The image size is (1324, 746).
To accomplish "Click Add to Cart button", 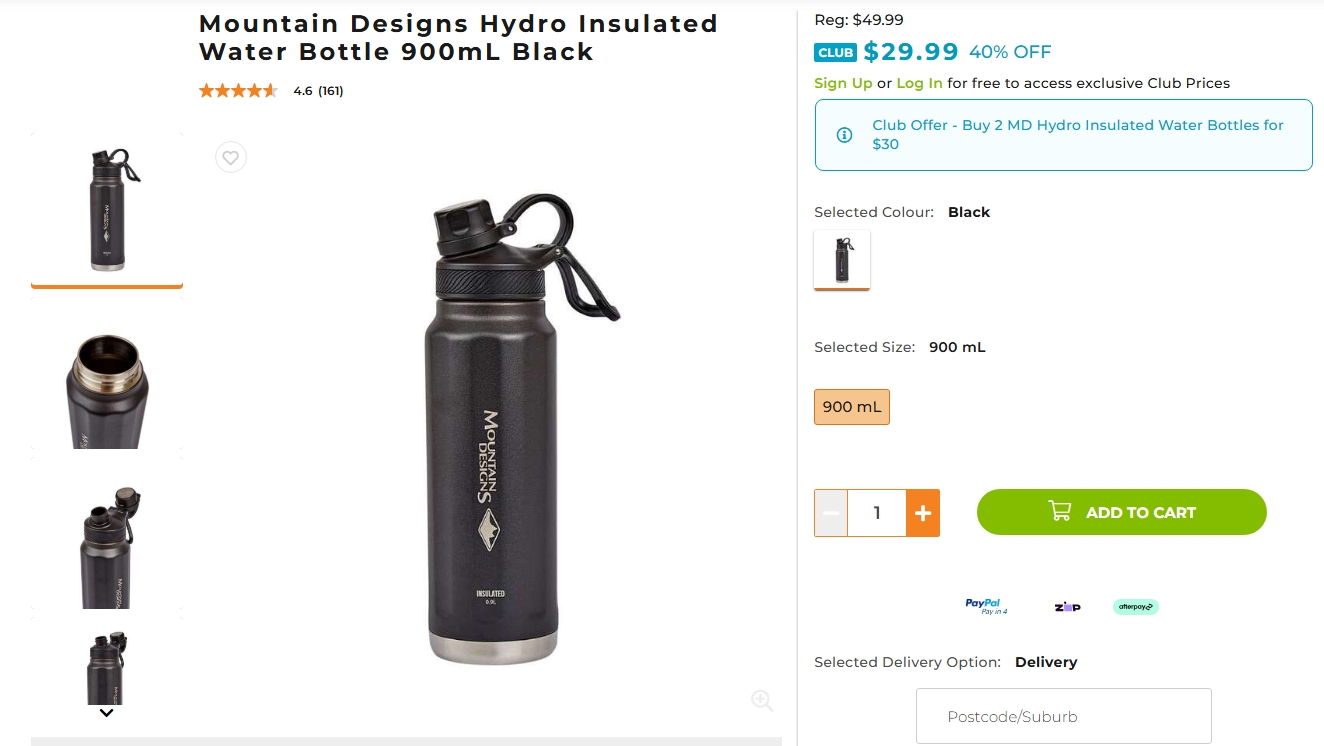I will pyautogui.click(x=1121, y=512).
